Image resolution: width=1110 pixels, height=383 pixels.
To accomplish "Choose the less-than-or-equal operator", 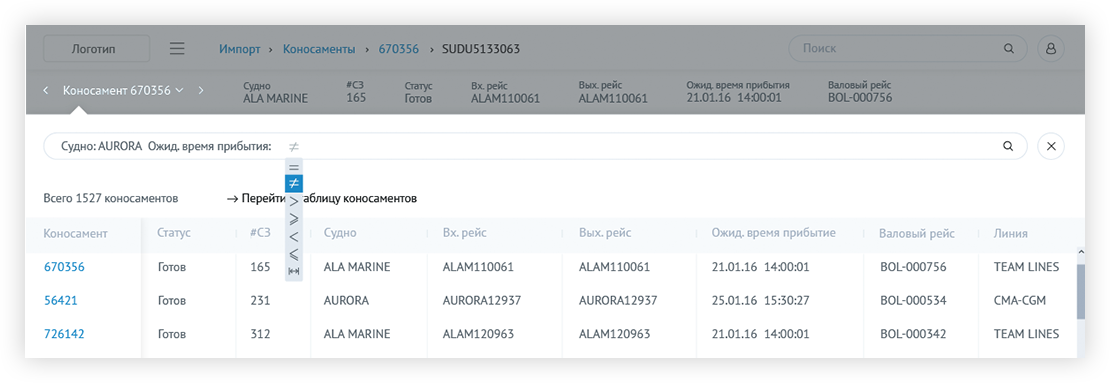I will (294, 254).
